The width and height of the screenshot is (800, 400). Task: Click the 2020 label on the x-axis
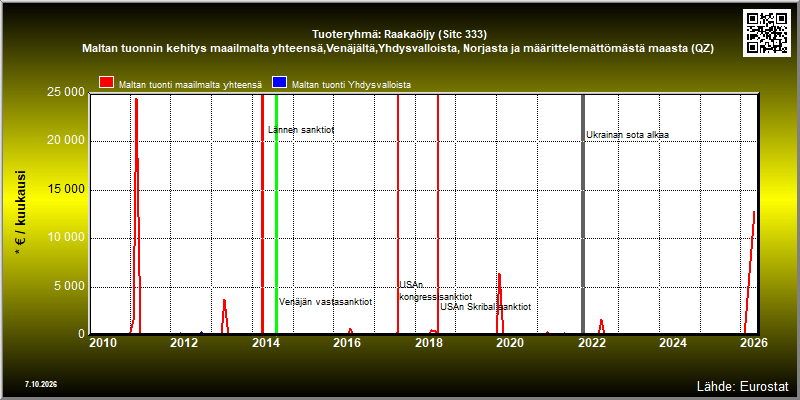pyautogui.click(x=510, y=343)
